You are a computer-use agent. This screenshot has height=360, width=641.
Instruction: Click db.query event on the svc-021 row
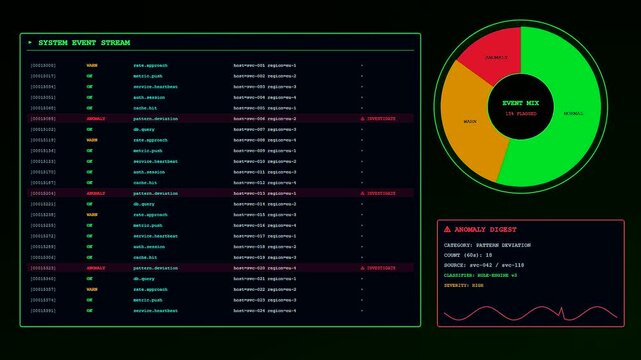click(144, 279)
